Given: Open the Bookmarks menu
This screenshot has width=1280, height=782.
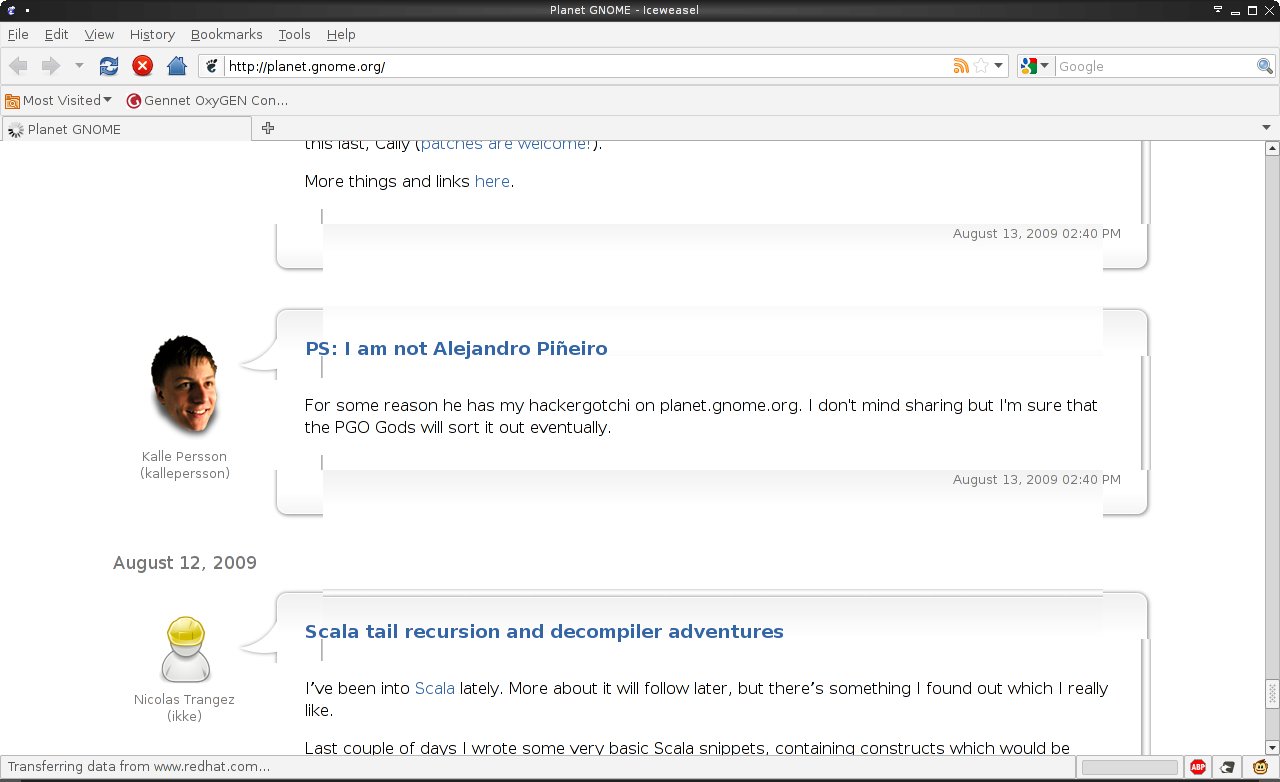Looking at the screenshot, I should click(226, 34).
